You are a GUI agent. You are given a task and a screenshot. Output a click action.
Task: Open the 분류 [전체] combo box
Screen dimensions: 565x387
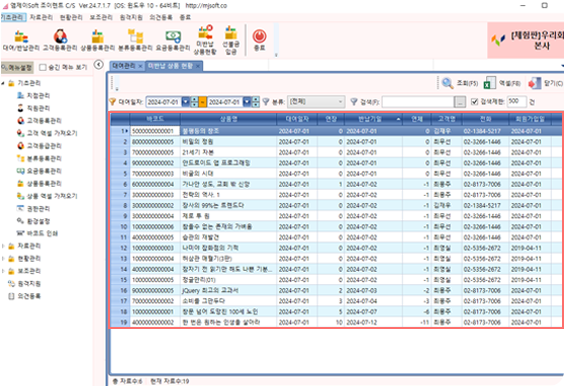click(316, 102)
